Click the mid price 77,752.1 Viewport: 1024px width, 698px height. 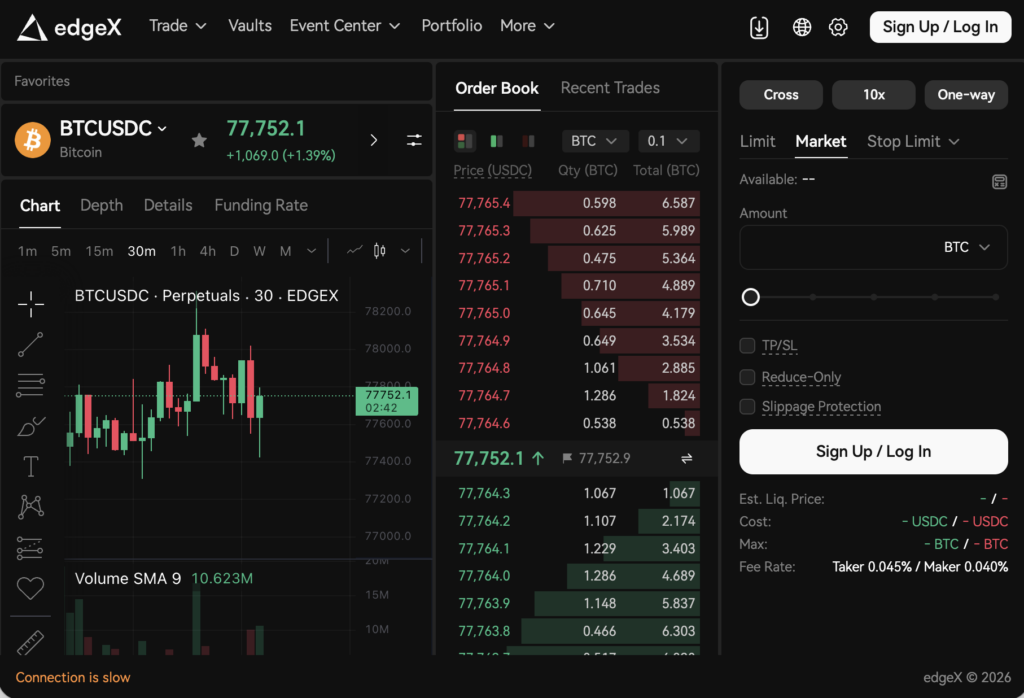[489, 459]
